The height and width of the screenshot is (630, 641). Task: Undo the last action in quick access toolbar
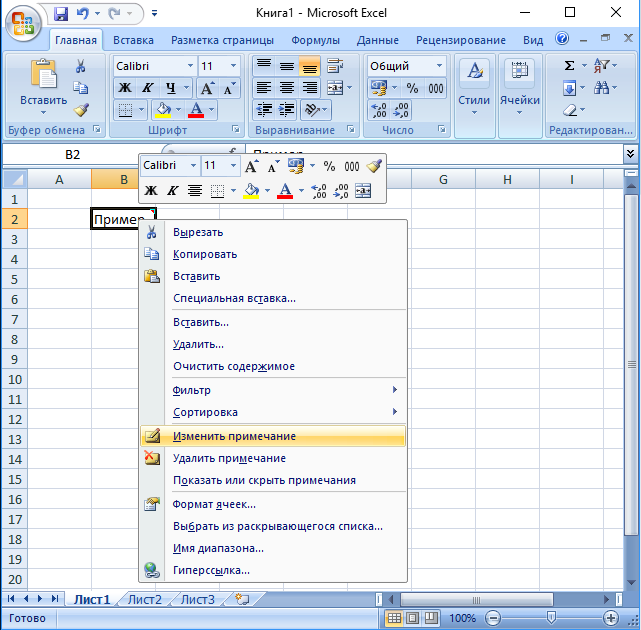click(x=83, y=13)
